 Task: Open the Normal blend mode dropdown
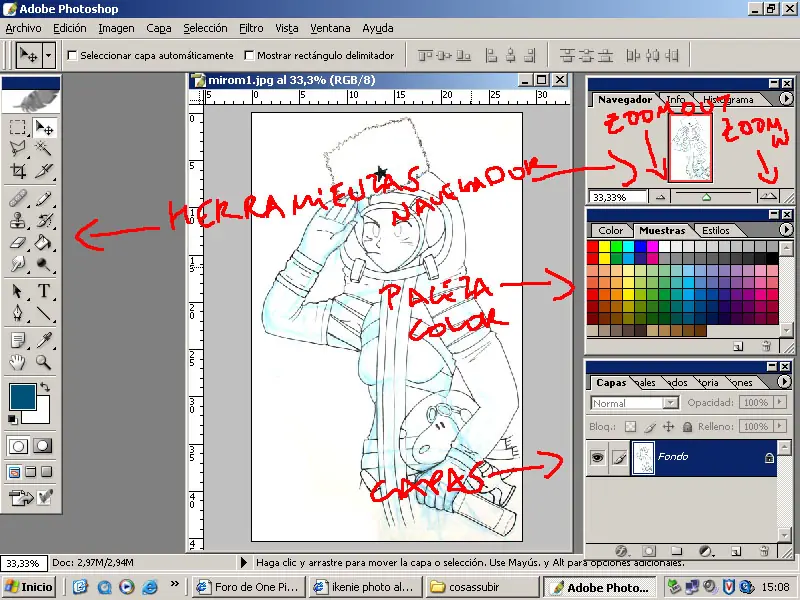point(670,403)
